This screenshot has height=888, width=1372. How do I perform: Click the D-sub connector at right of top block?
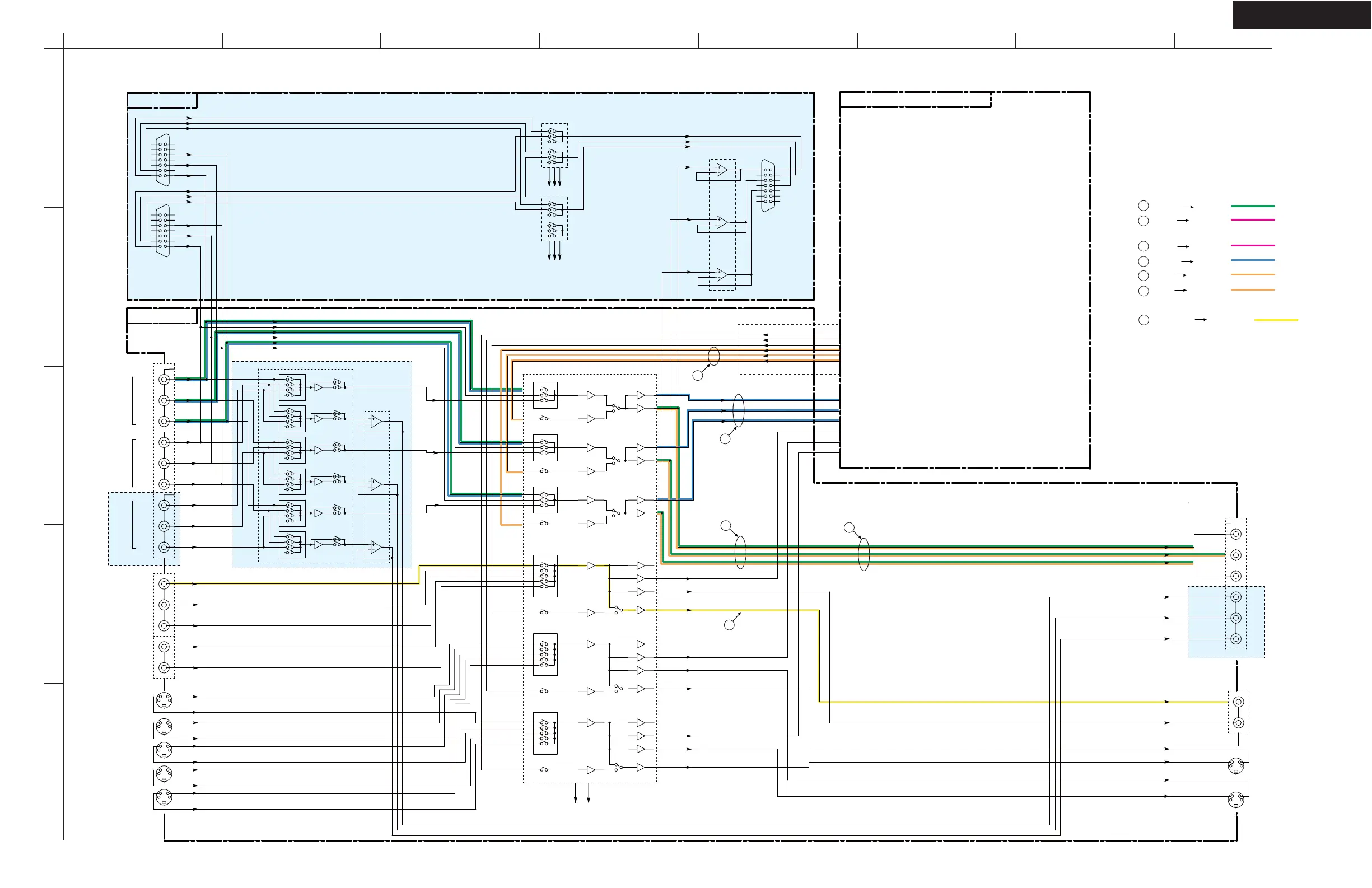(x=768, y=185)
